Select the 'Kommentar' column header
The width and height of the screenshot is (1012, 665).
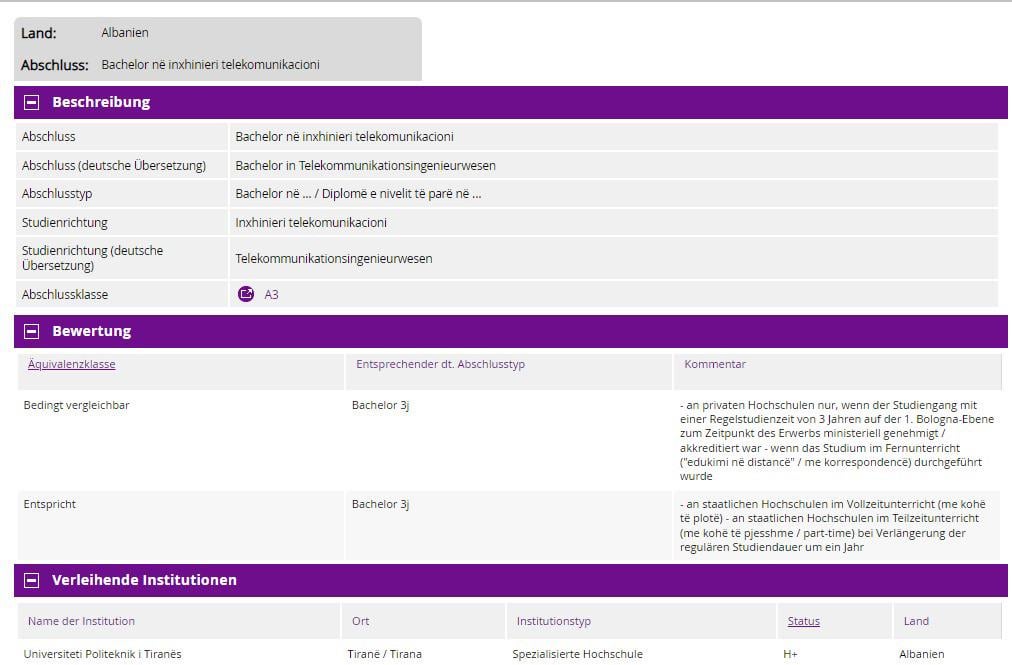(x=715, y=364)
